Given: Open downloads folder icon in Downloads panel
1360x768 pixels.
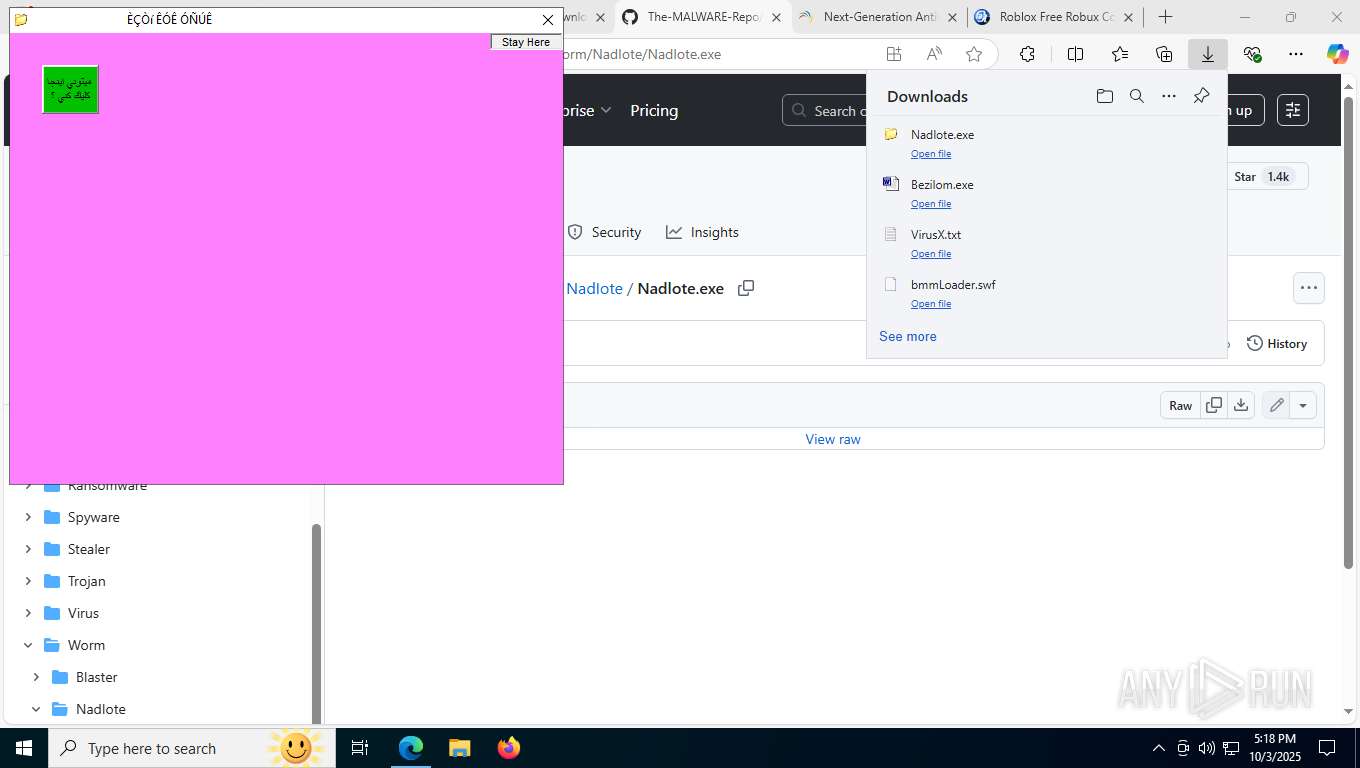Looking at the screenshot, I should click(1104, 96).
